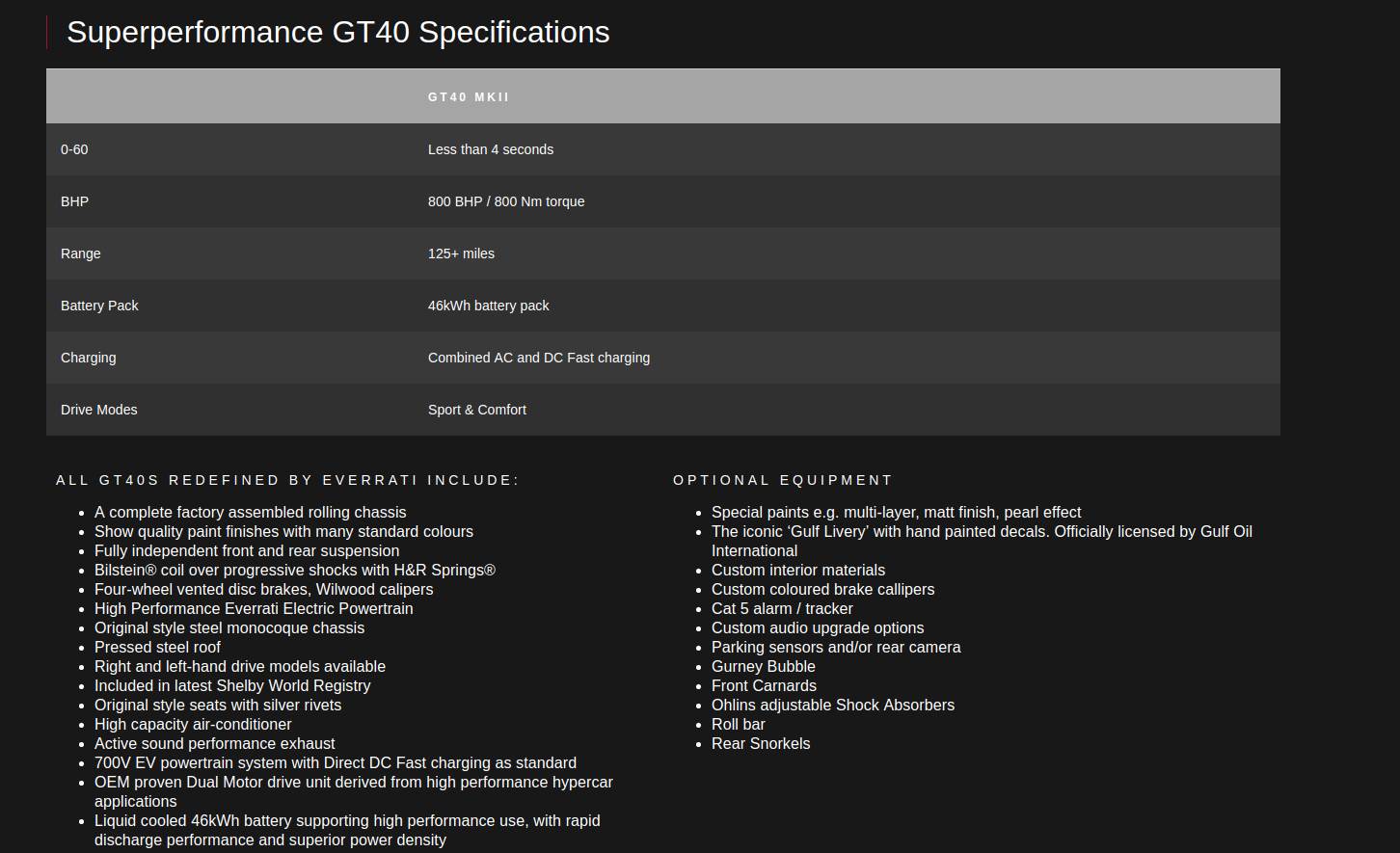Select the 'Ohlins adjustable Shock Absorbers' item
Image resolution: width=1400 pixels, height=853 pixels.
[833, 705]
